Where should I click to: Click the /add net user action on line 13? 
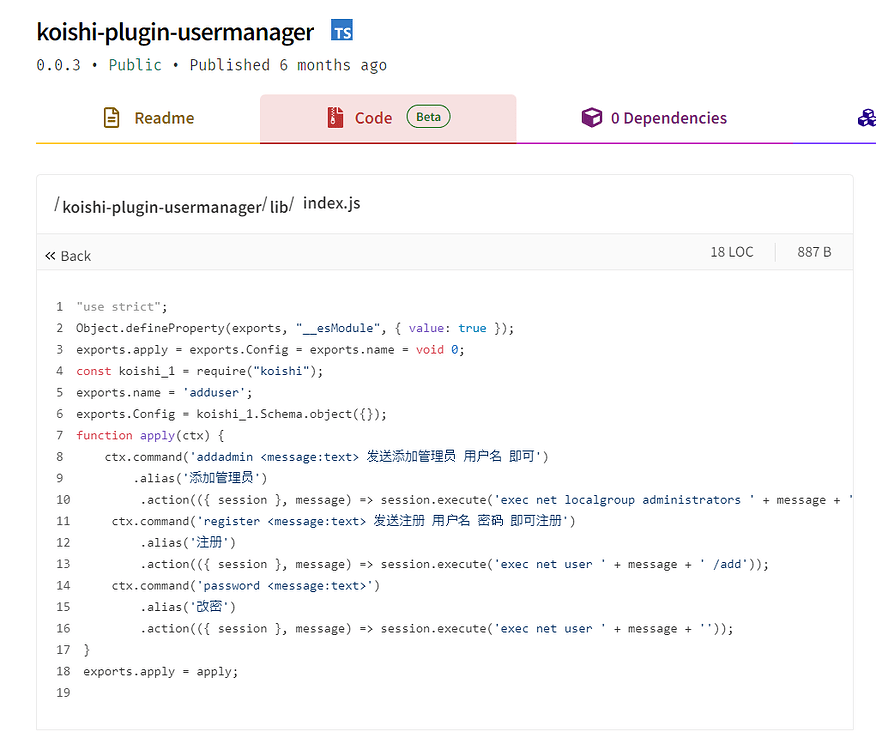[454, 564]
